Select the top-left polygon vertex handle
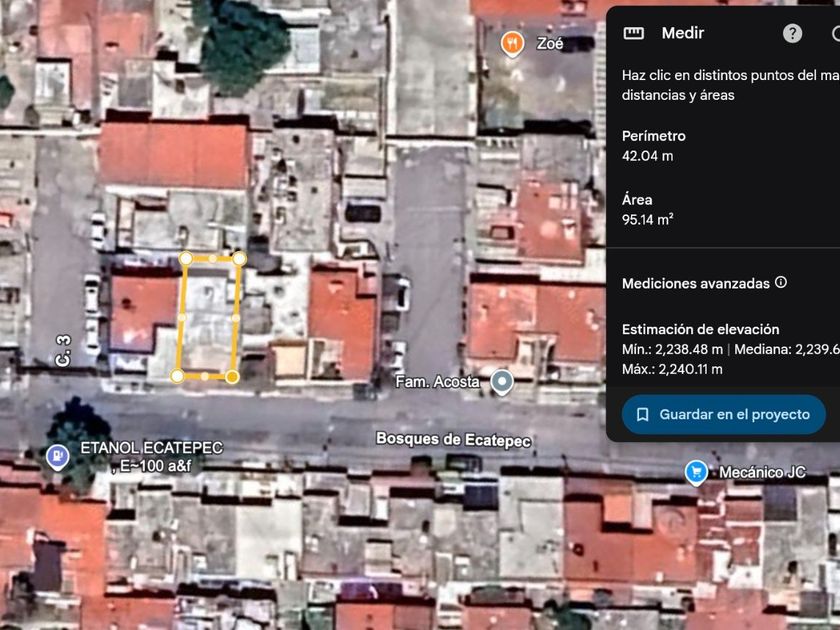Image resolution: width=840 pixels, height=630 pixels. [x=186, y=258]
